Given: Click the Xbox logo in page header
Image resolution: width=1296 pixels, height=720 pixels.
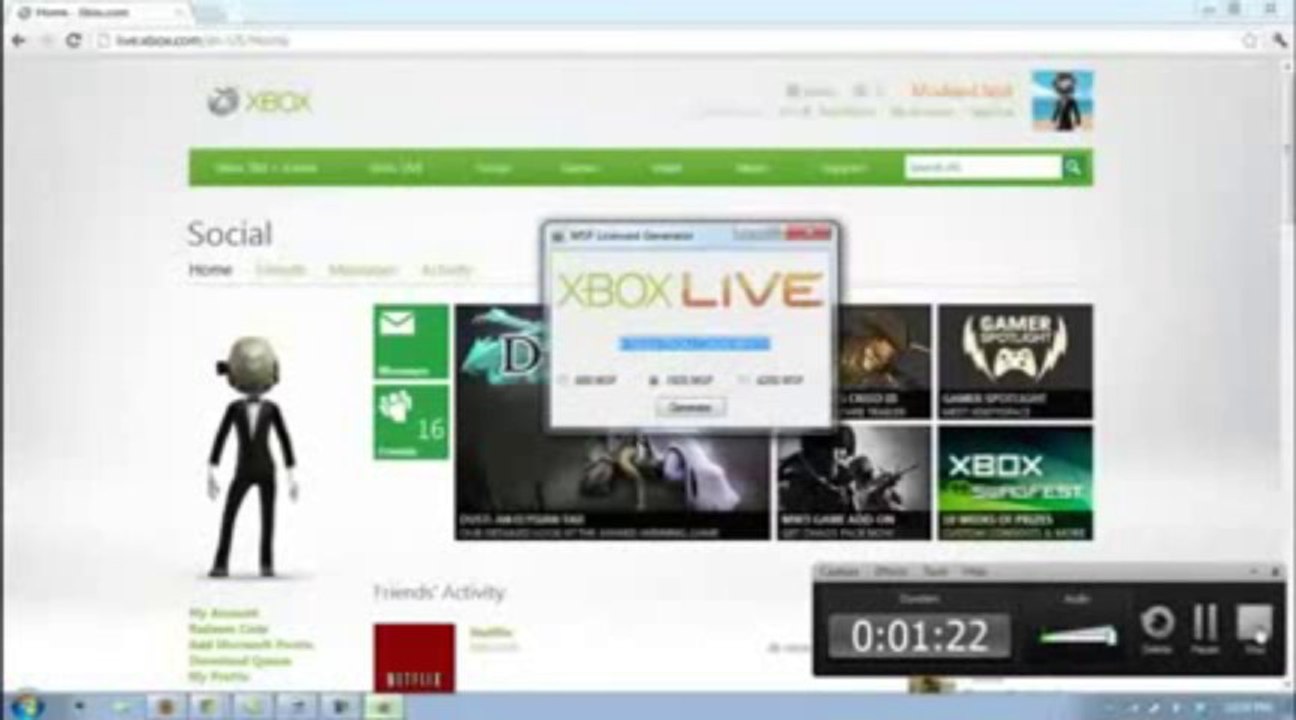Looking at the screenshot, I should tap(260, 101).
